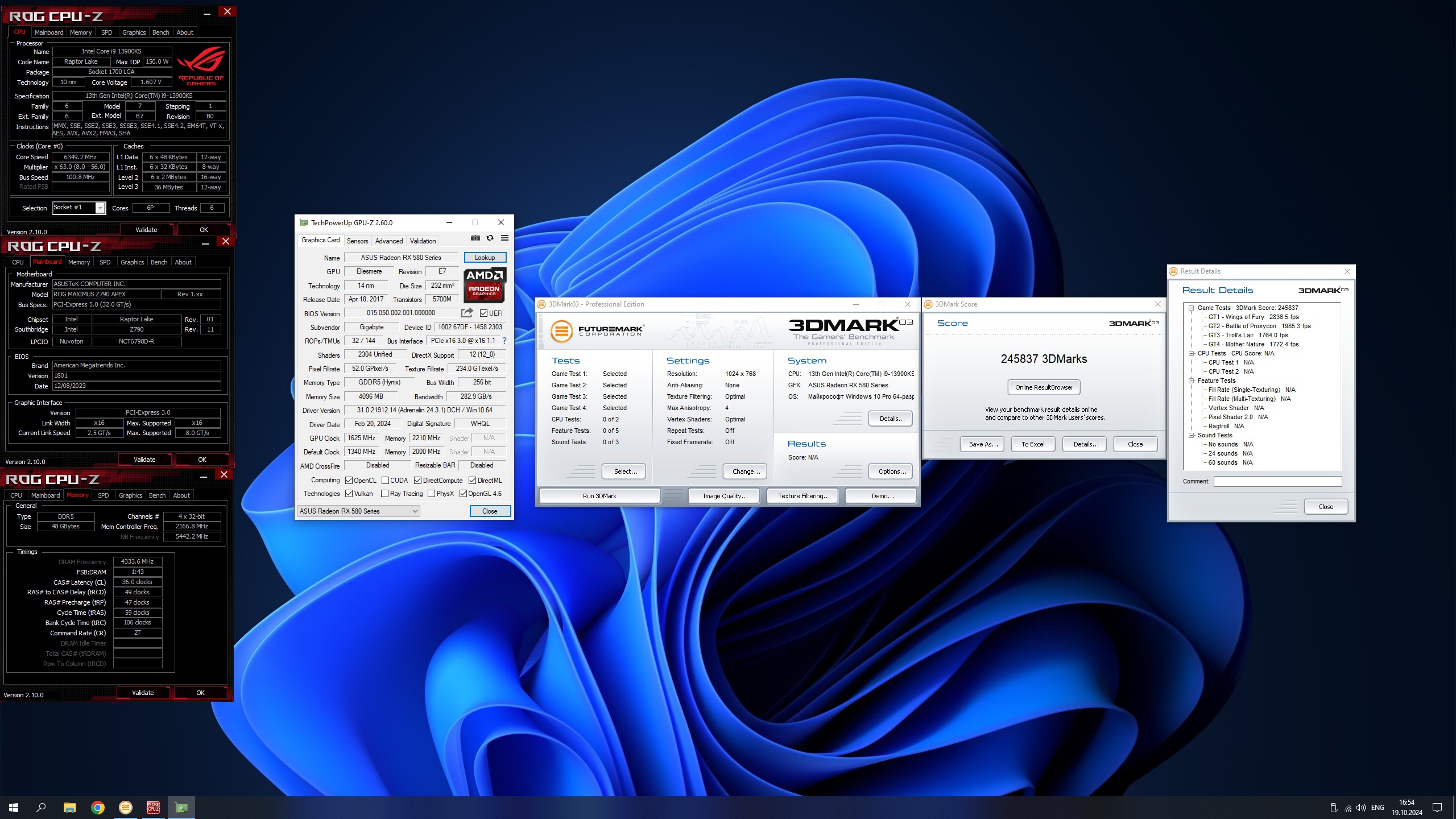Take a GPU-Z screenshot with camera icon
The width and height of the screenshot is (1456, 819).
[x=475, y=238]
